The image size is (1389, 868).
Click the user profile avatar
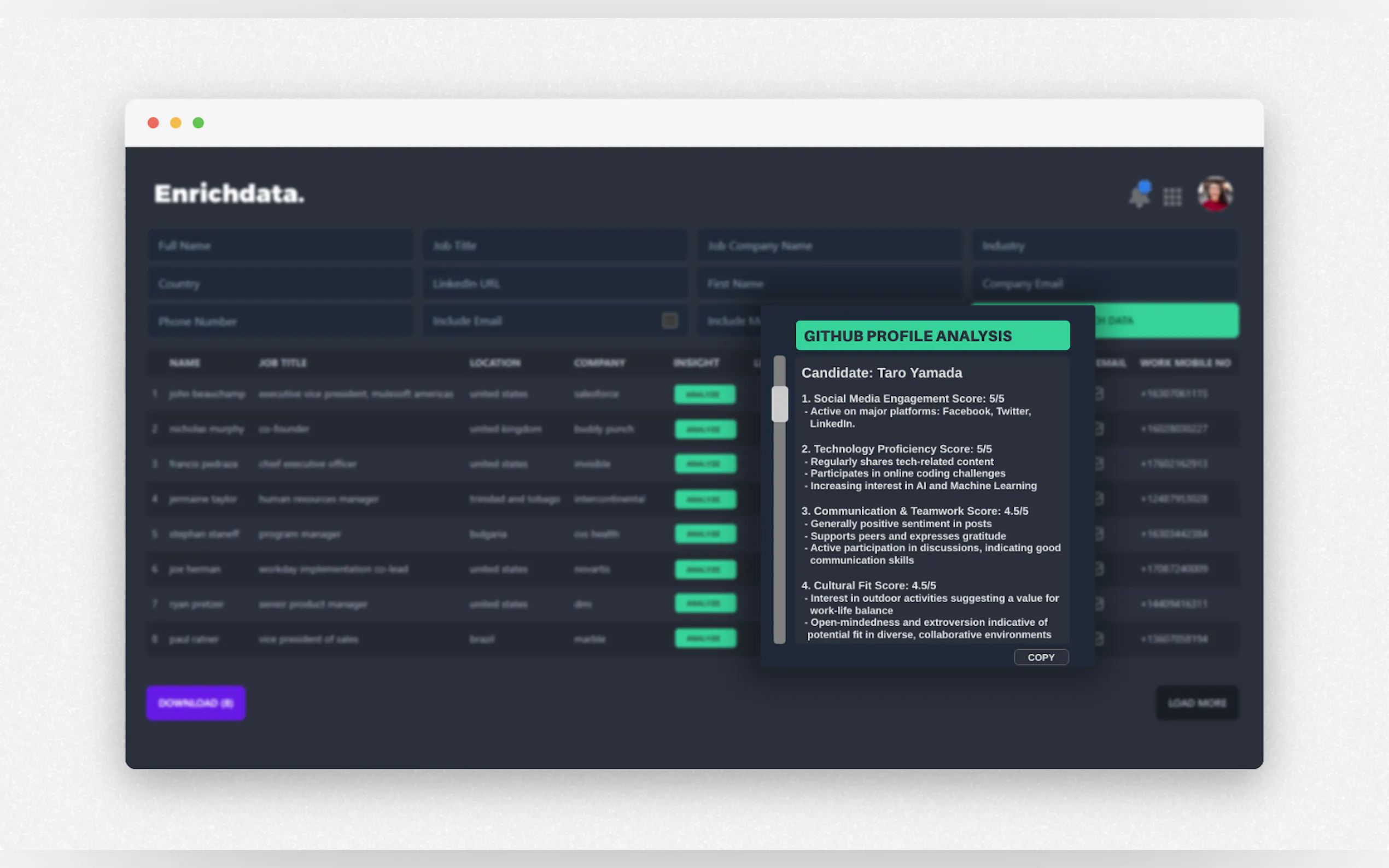[1215, 194]
